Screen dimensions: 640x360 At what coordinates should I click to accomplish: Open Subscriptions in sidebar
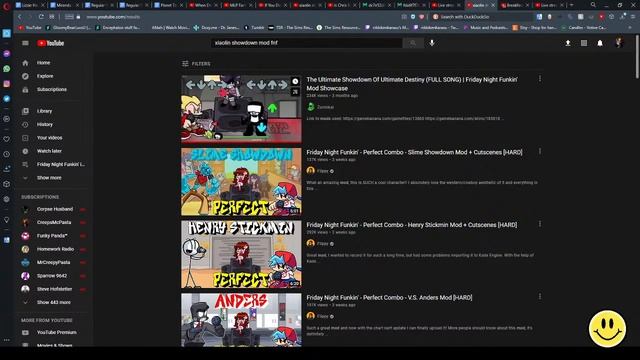point(51,89)
